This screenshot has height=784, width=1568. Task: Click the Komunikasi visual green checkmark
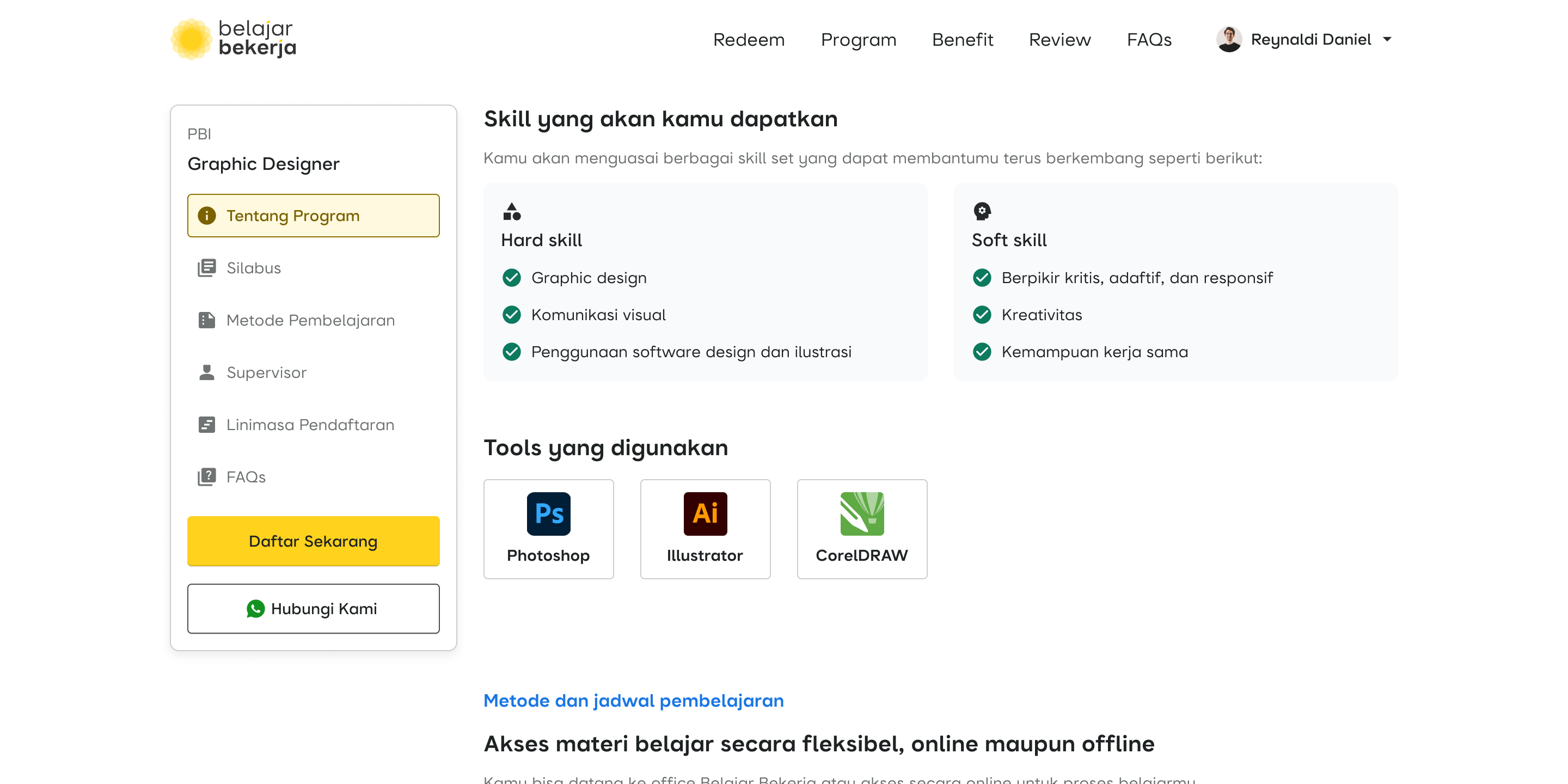pyautogui.click(x=511, y=315)
